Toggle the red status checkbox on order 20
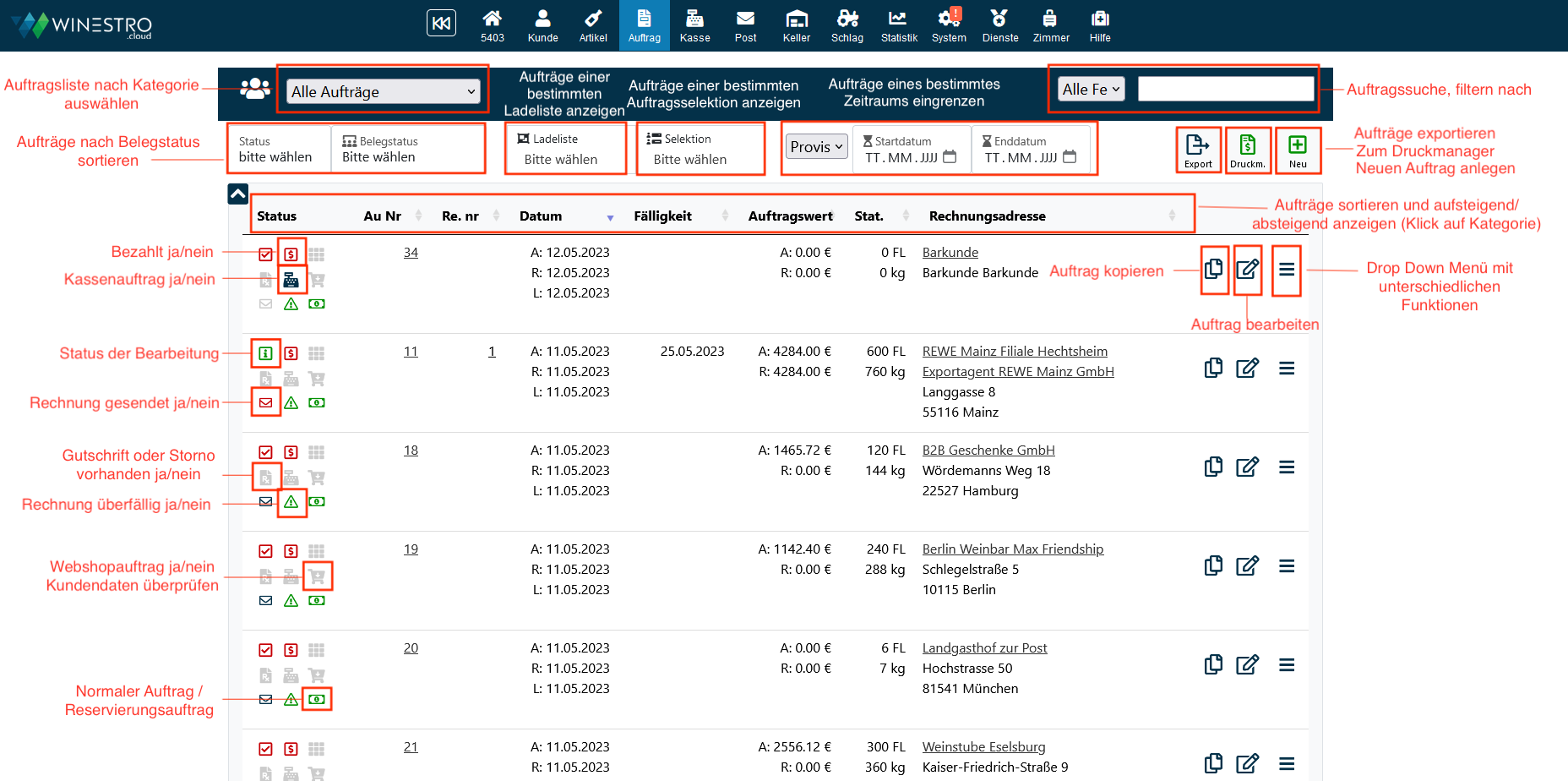 (265, 650)
